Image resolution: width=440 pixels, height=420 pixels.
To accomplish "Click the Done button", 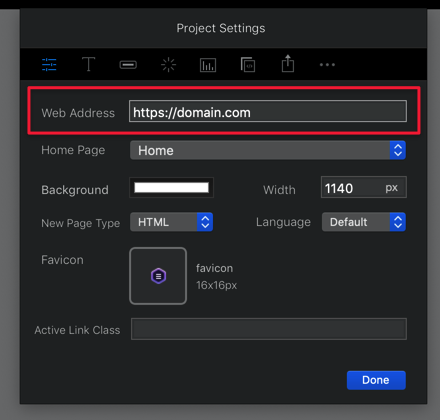I will point(376,380).
